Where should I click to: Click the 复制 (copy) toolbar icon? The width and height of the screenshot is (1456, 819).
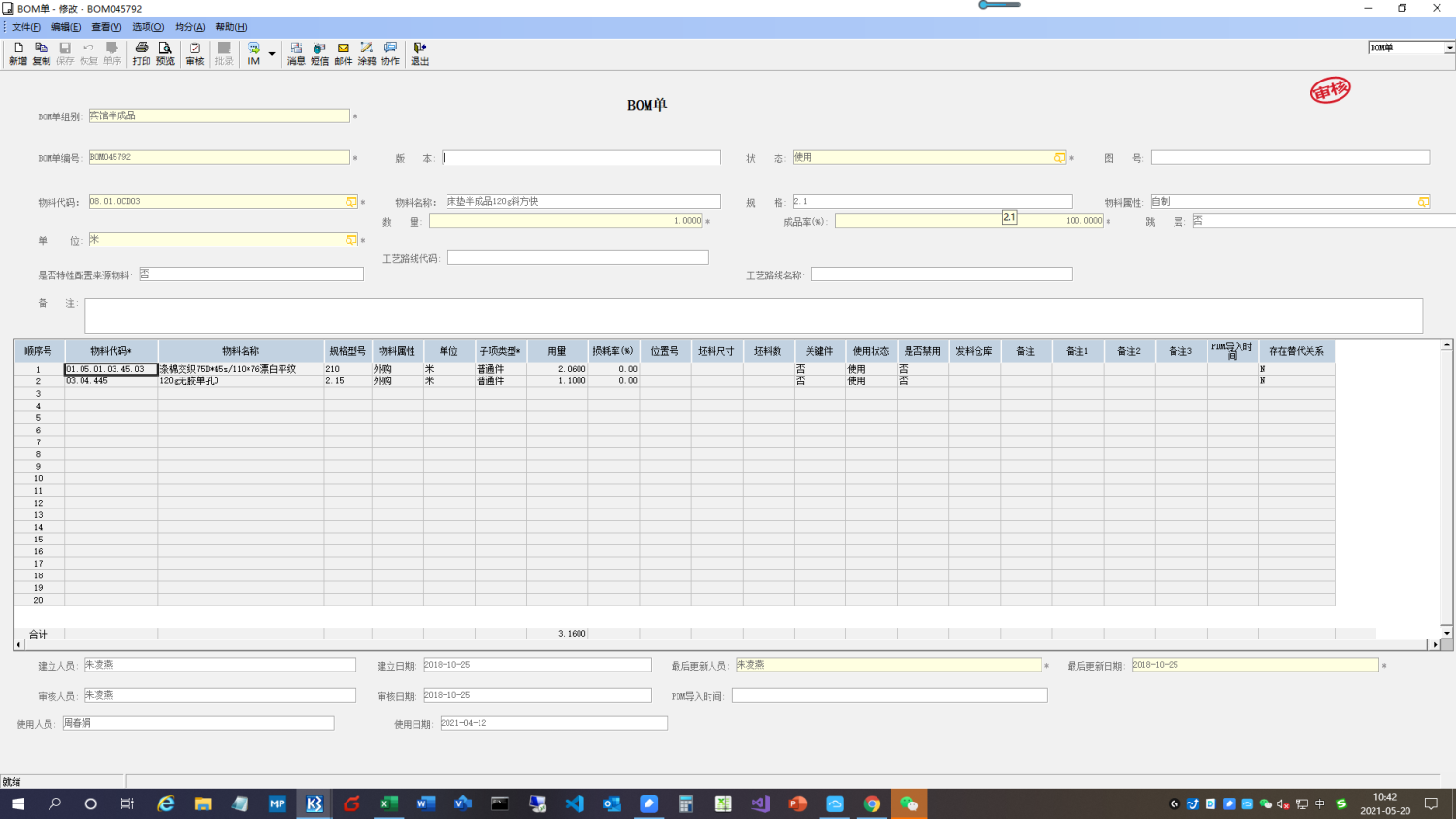click(x=41, y=53)
